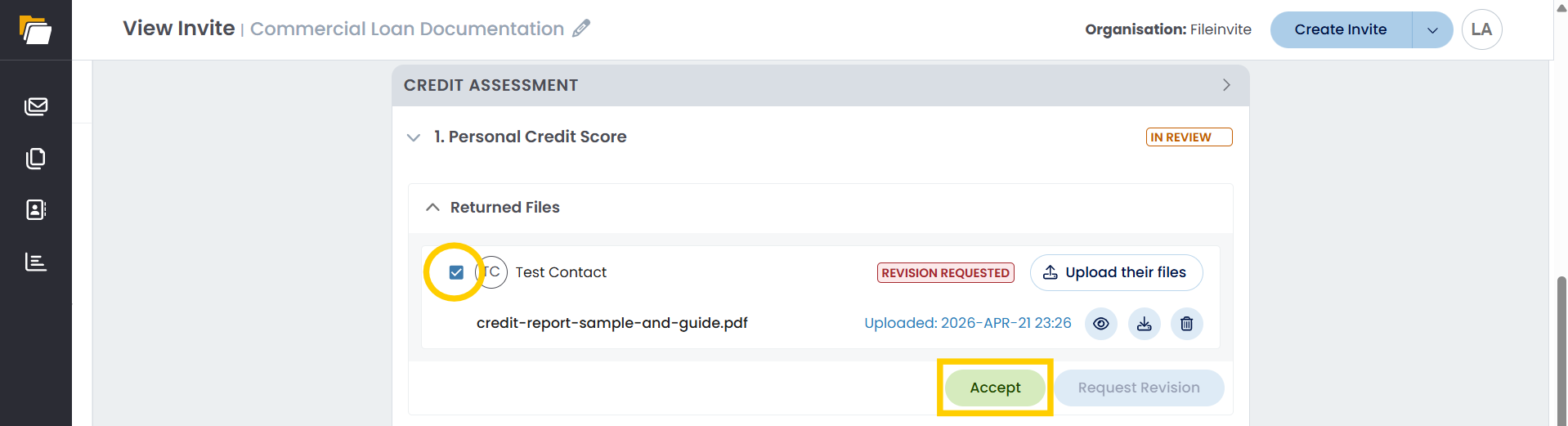The height and width of the screenshot is (426, 1568).
Task: Expand the Credit Assessment header arrow
Action: [x=1226, y=85]
